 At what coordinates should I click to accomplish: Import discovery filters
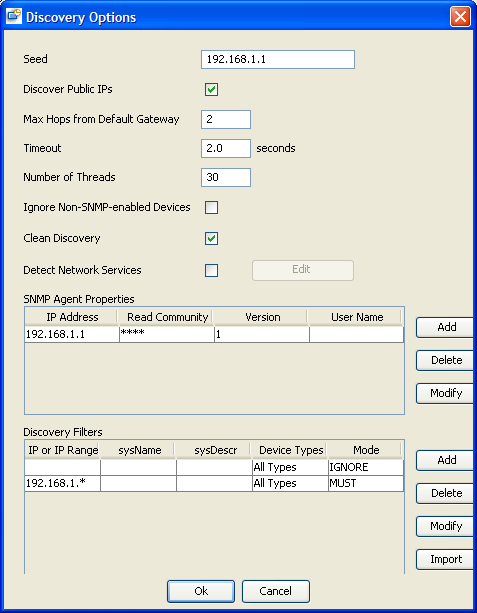(x=446, y=559)
